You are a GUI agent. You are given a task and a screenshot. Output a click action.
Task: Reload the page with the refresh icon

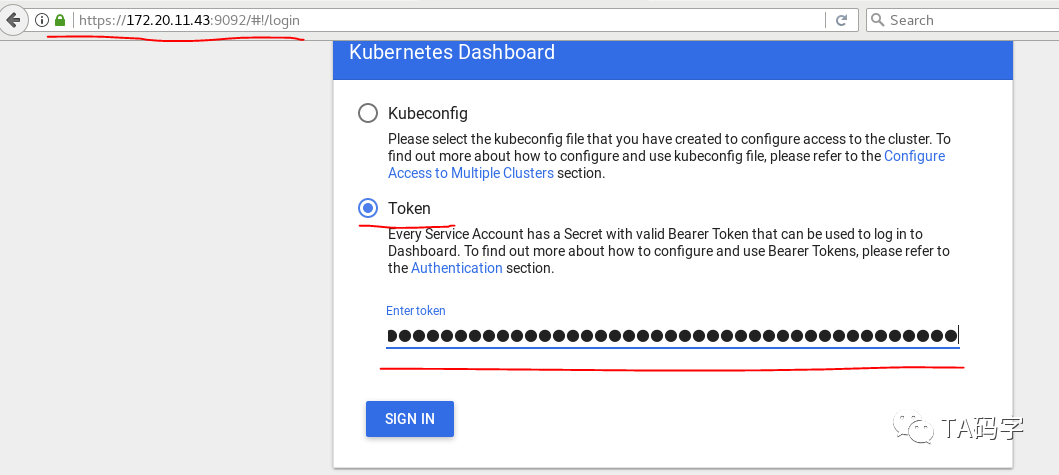(x=841, y=20)
